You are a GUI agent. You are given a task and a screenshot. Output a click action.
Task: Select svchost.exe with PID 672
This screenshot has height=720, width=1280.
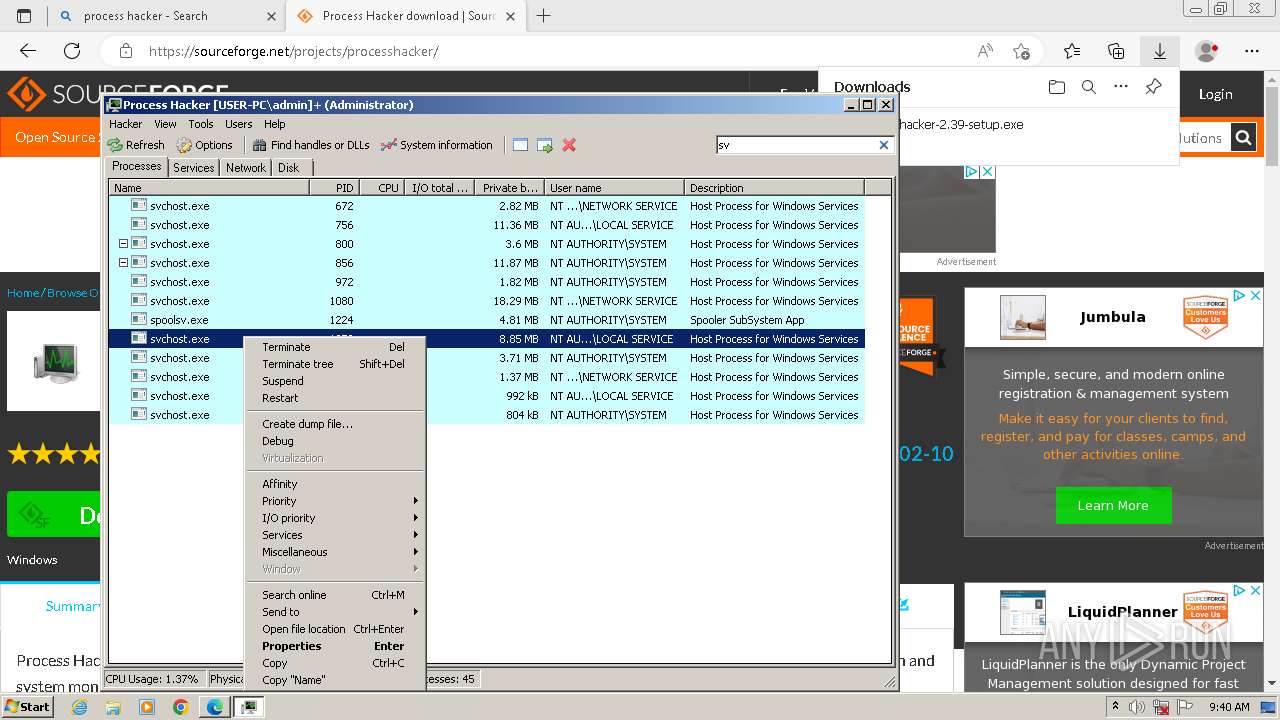click(486, 206)
